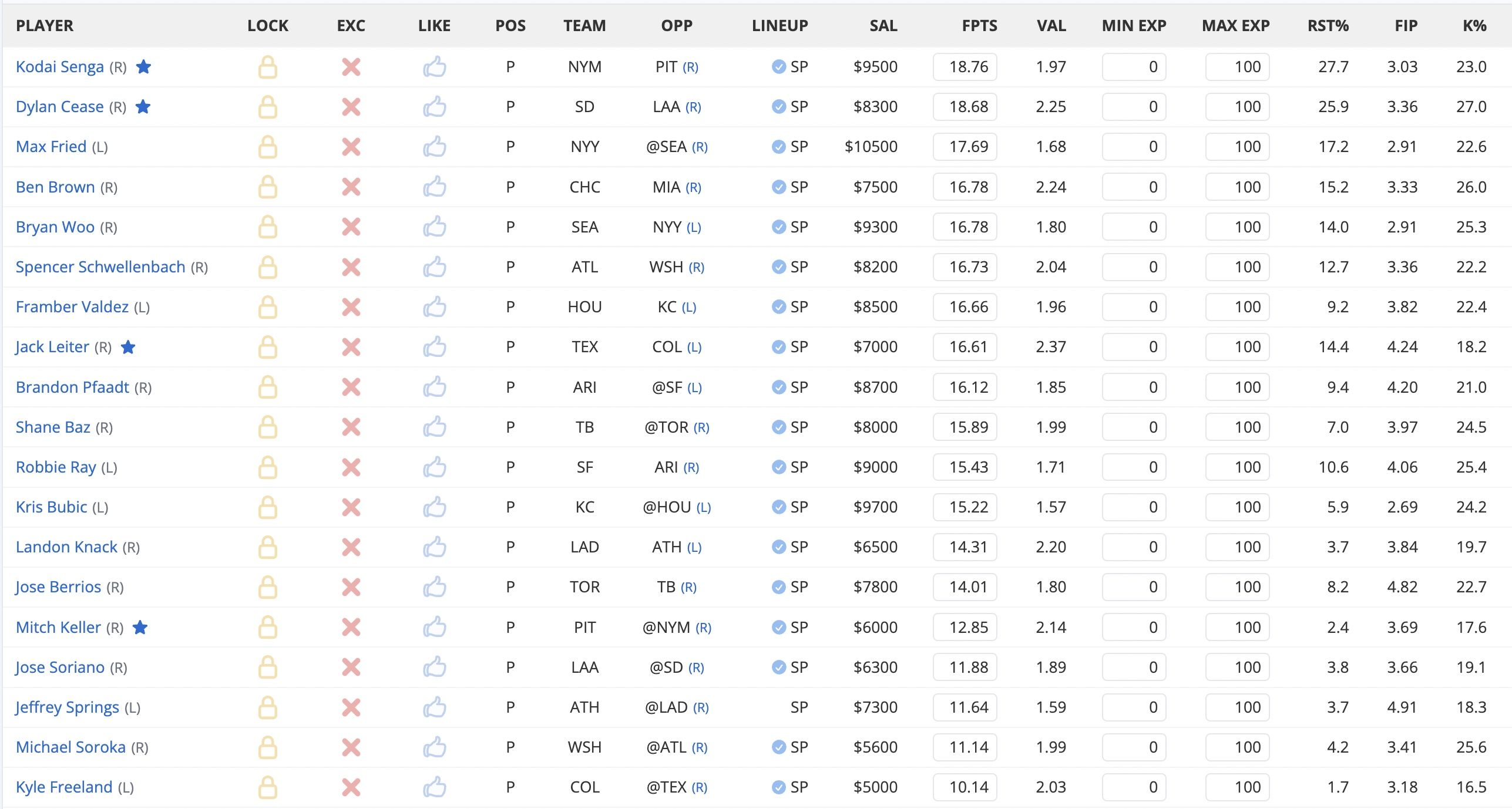Lock Jose Soriano padlock
The image size is (1512, 809).
pyautogui.click(x=268, y=668)
